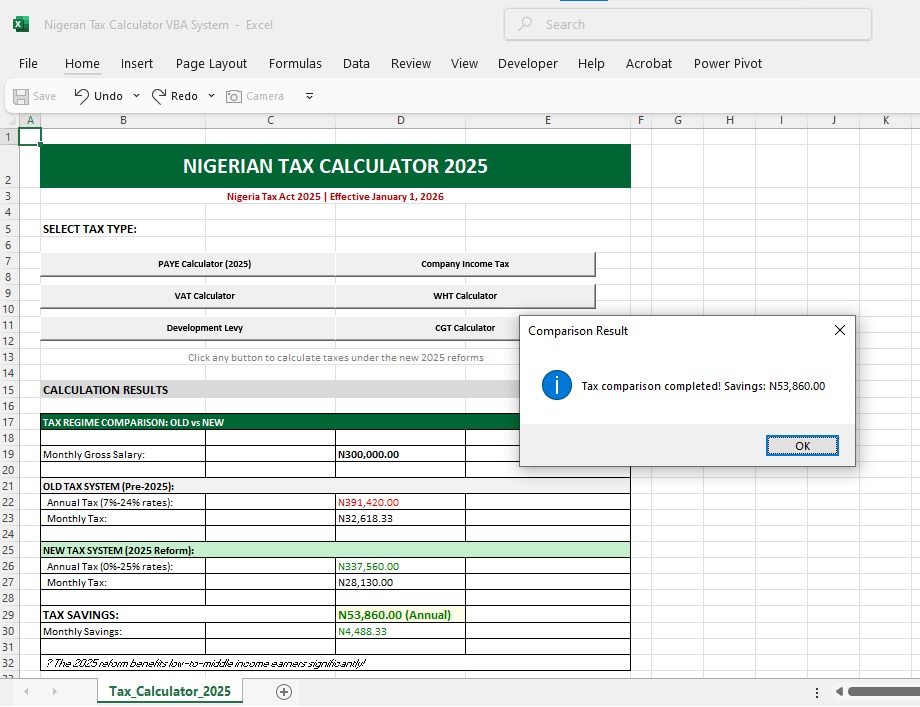Open the Acrobat ribbon tab
The image size is (920, 707).
pyautogui.click(x=648, y=63)
